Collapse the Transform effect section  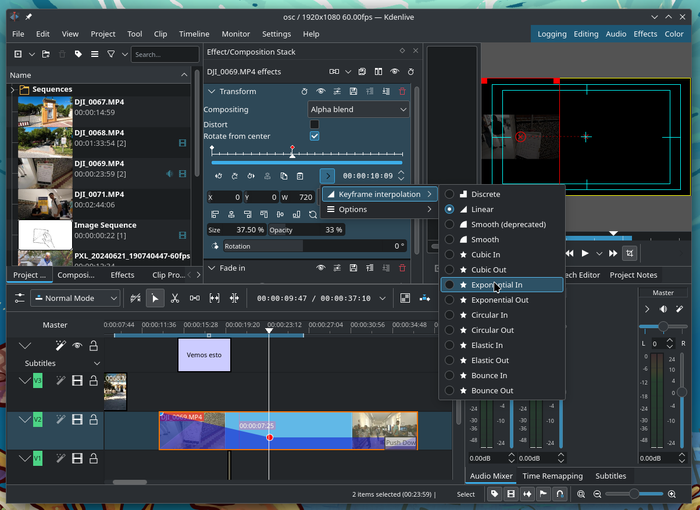211,91
